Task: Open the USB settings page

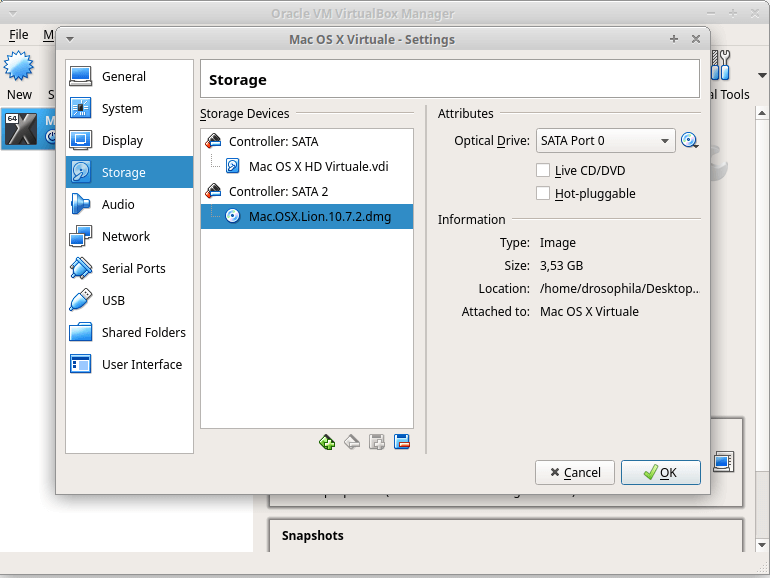Action: coord(129,300)
